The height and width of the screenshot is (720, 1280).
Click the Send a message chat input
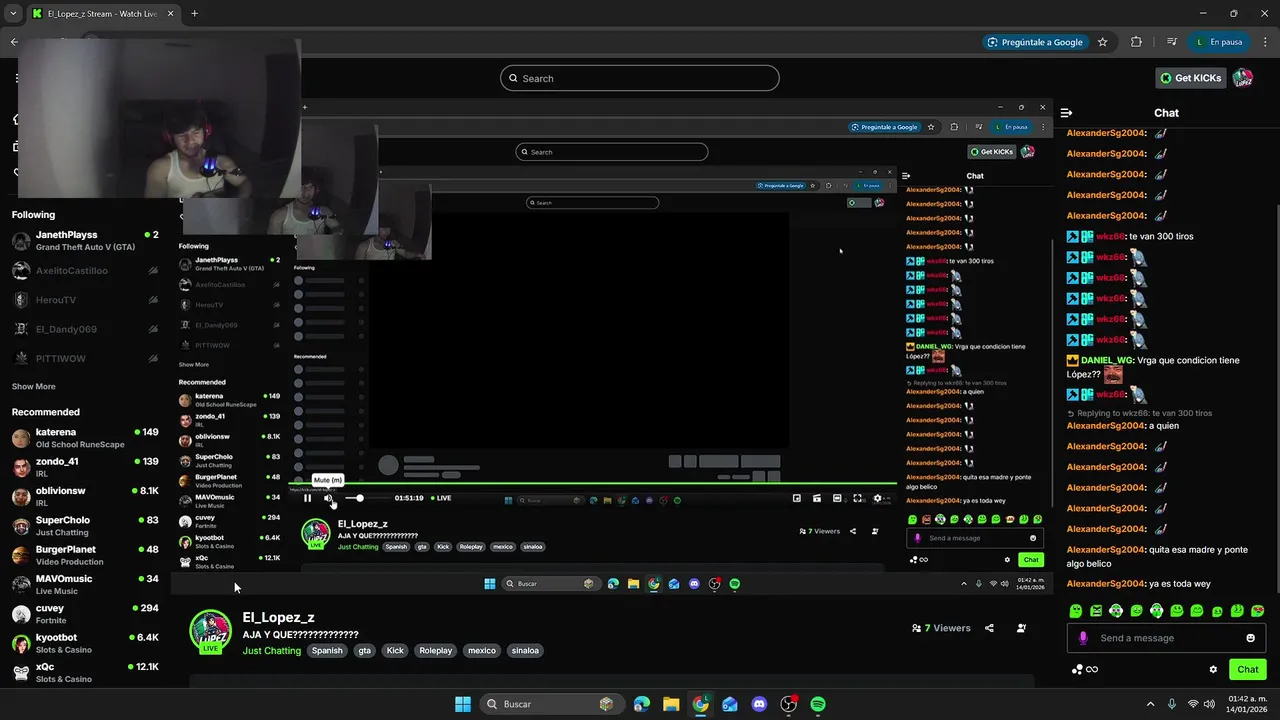coord(1166,638)
